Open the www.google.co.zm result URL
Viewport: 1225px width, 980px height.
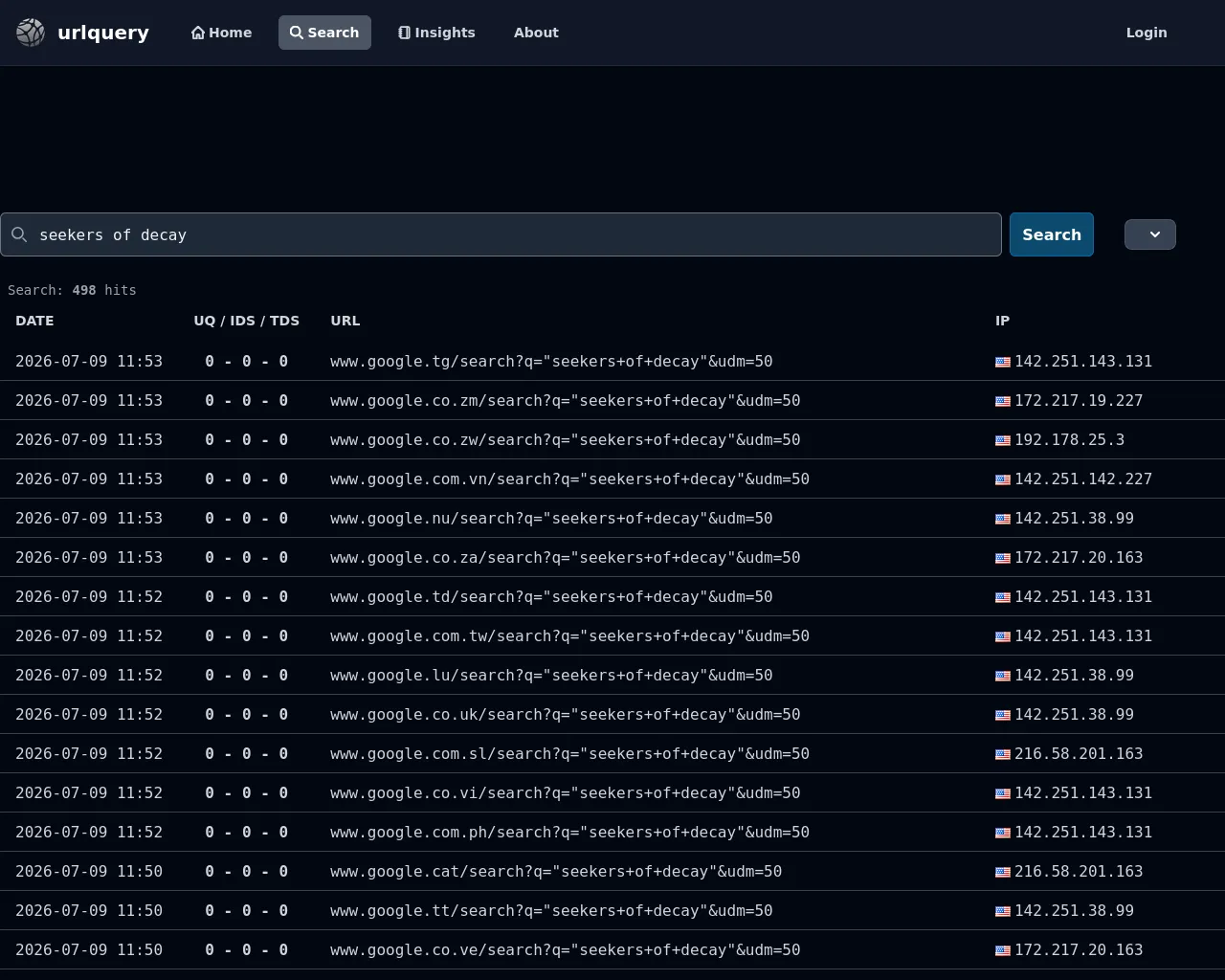[x=566, y=401]
